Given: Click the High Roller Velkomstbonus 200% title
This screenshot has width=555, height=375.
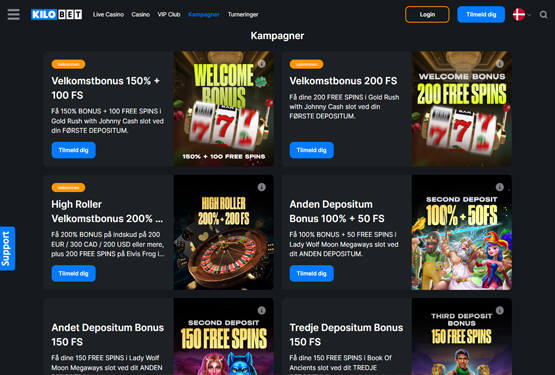Looking at the screenshot, I should pyautogui.click(x=107, y=211).
